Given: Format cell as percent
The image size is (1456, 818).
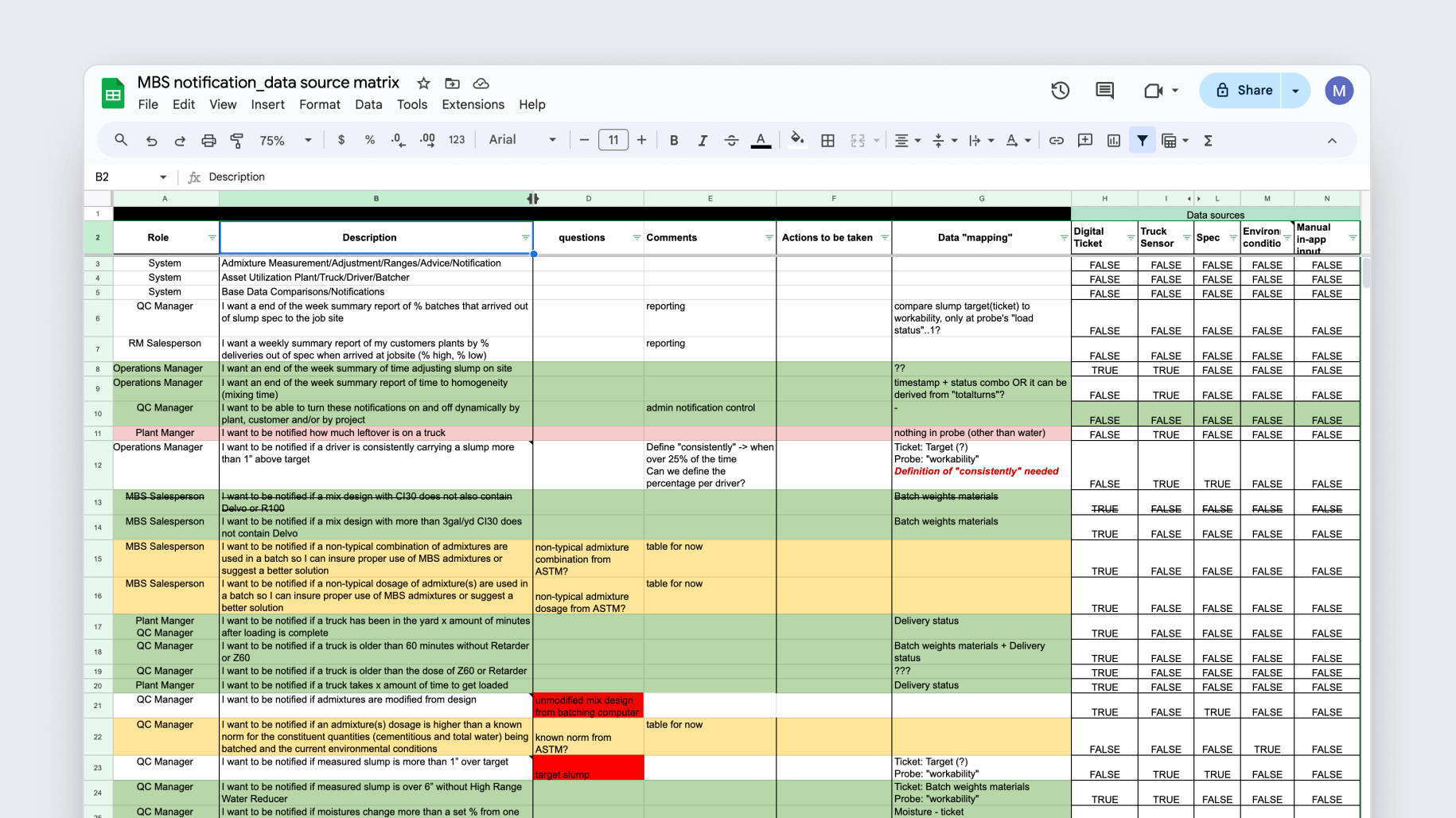Looking at the screenshot, I should tap(370, 140).
